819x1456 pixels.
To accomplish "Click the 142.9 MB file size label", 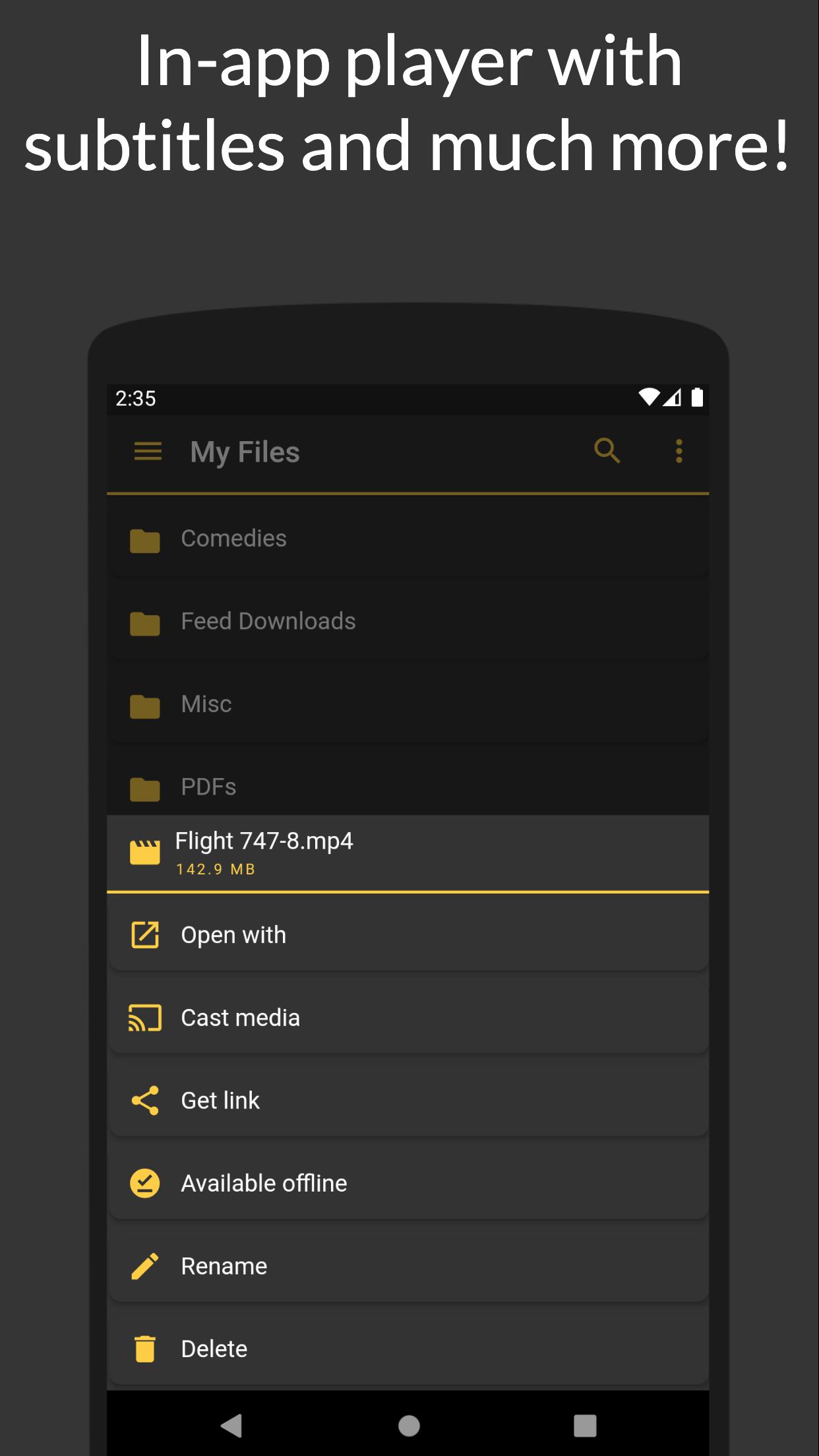I will (215, 869).
